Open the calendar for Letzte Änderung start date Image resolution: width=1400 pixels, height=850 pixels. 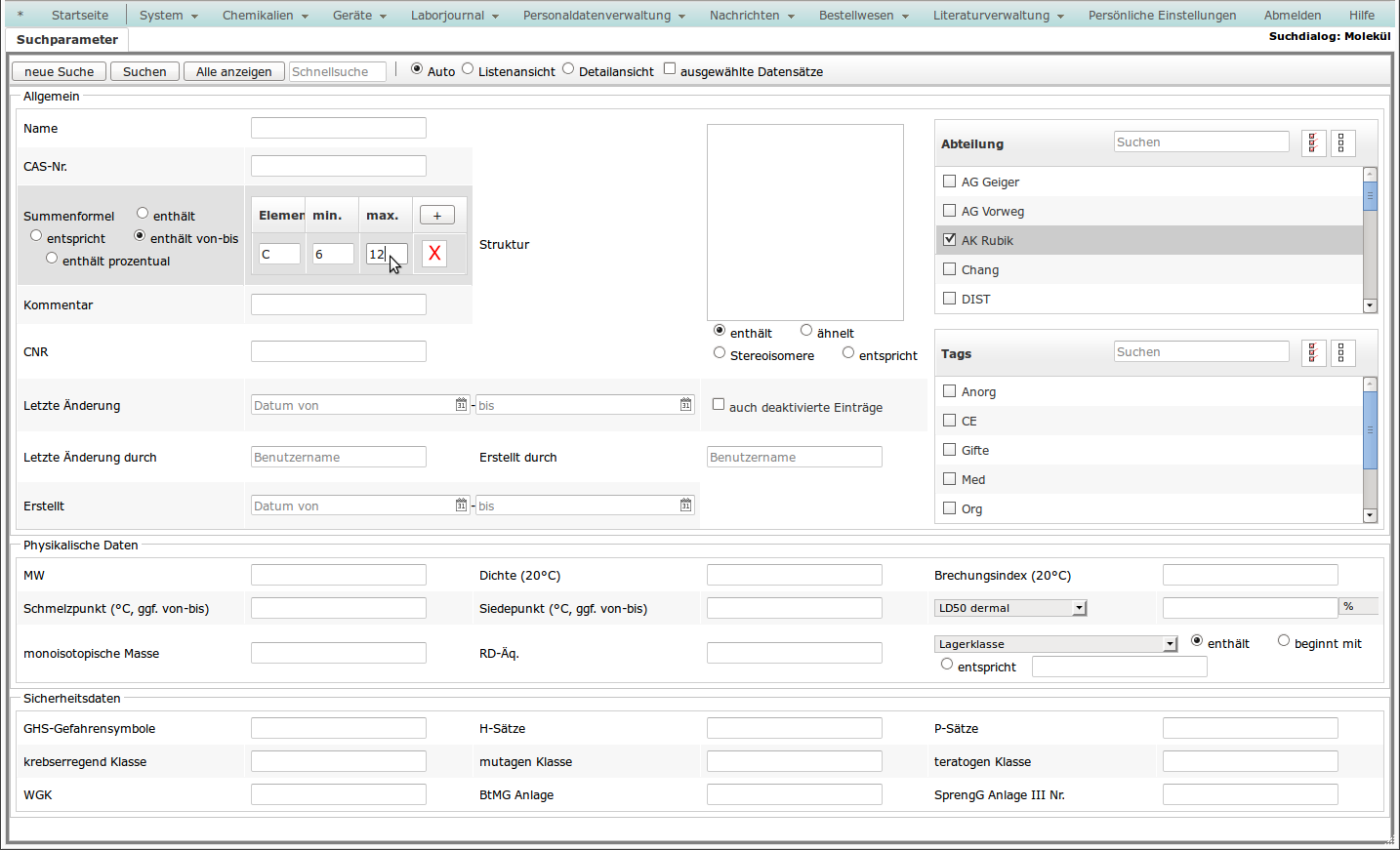461,405
